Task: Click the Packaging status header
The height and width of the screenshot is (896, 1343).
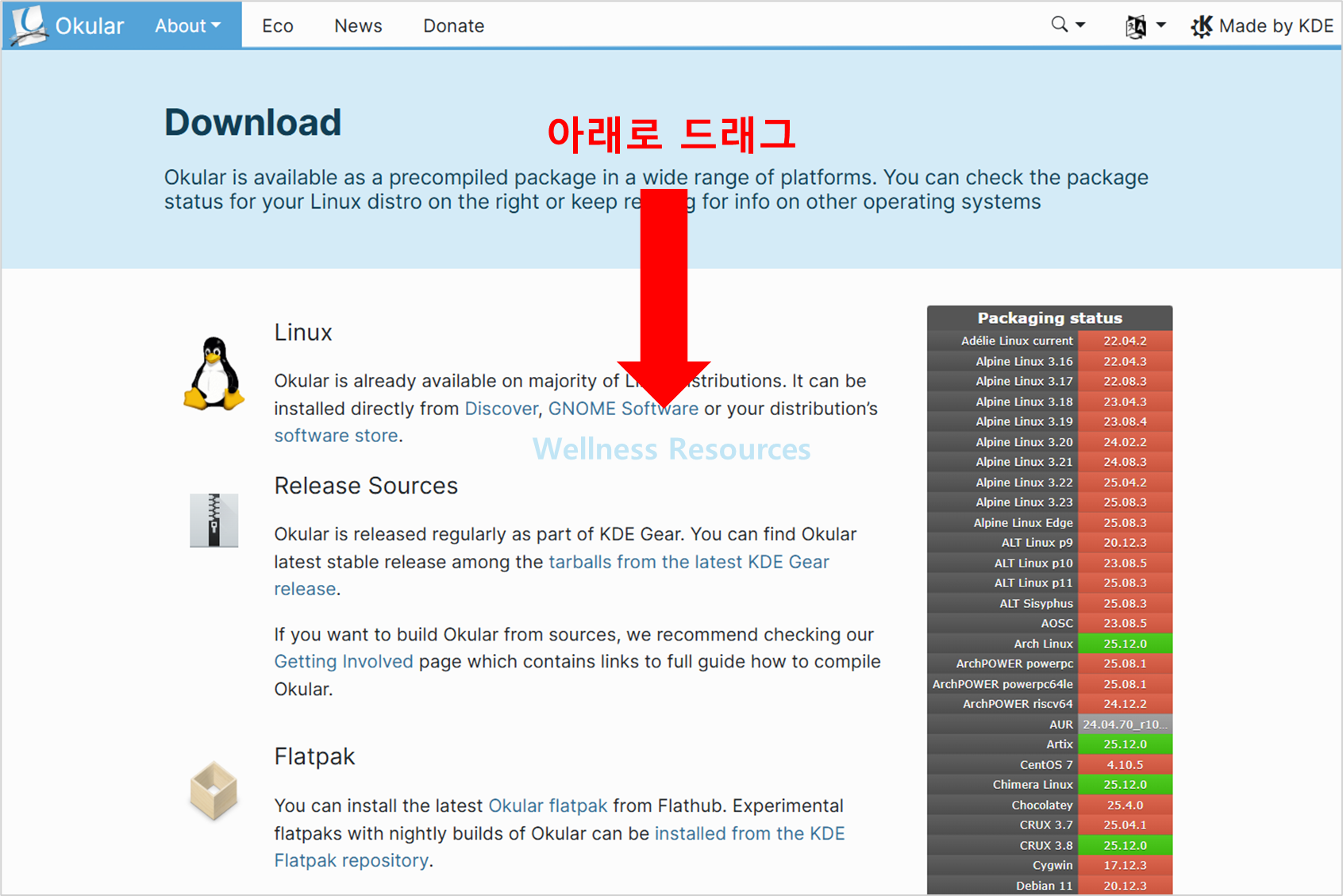Action: pyautogui.click(x=1049, y=318)
